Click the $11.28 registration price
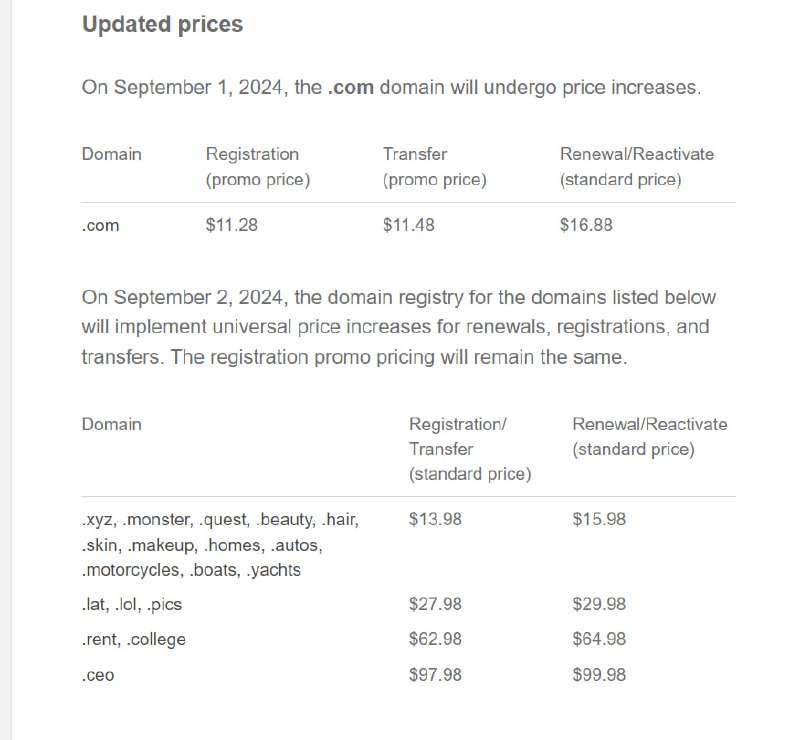 (231, 225)
